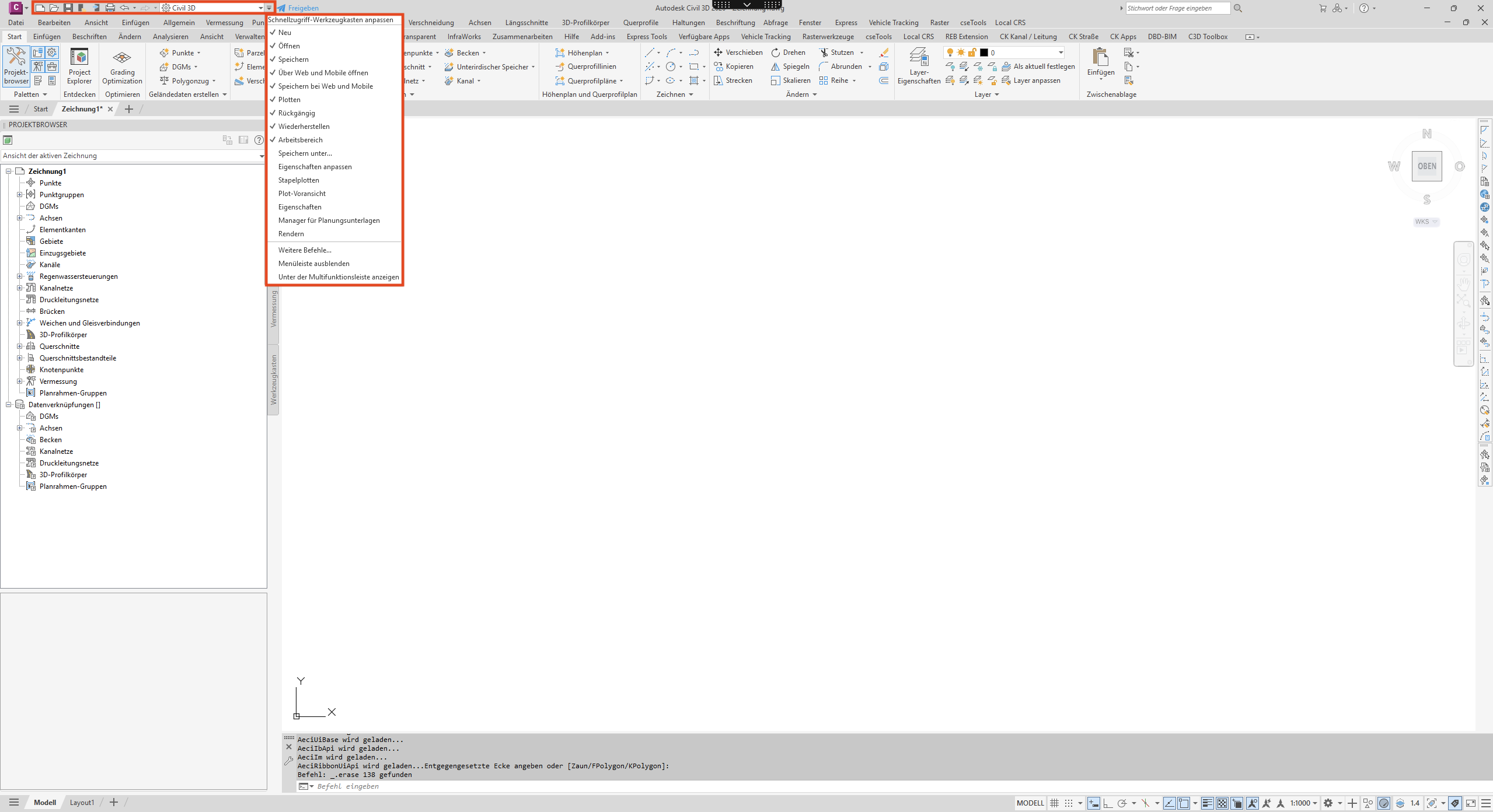
Task: Open the Projektbrowser tool palette
Action: (16, 66)
